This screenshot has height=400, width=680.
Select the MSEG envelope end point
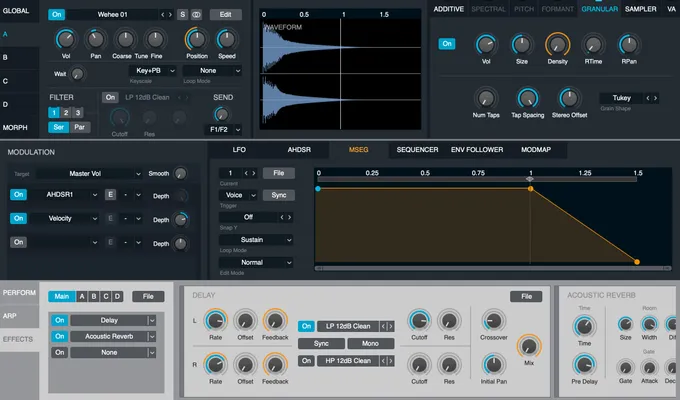[x=637, y=261]
